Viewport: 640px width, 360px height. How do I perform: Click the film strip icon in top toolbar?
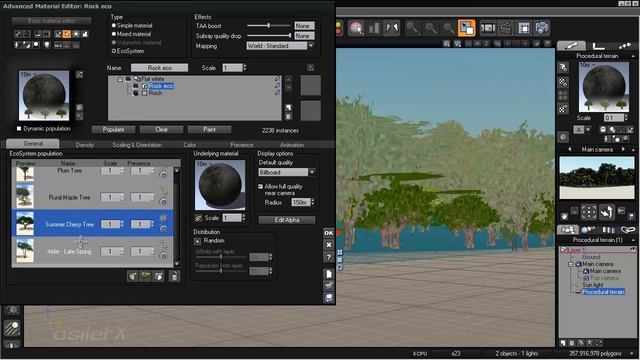(x=488, y=28)
